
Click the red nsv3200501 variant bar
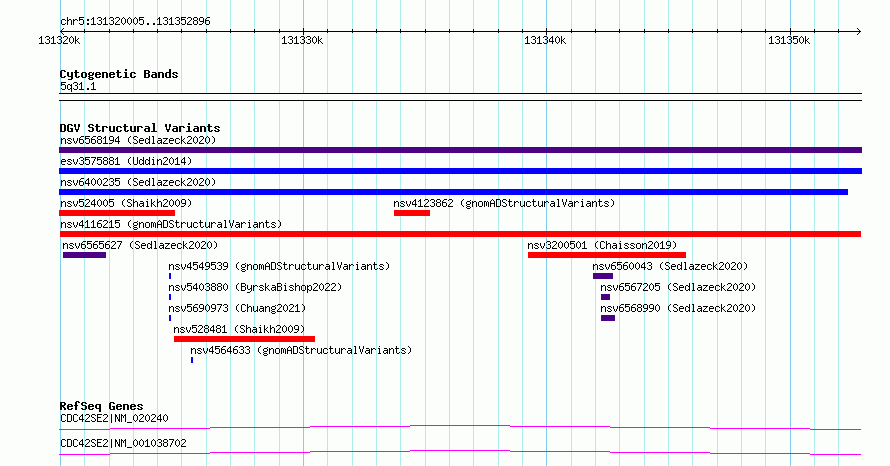point(607,255)
